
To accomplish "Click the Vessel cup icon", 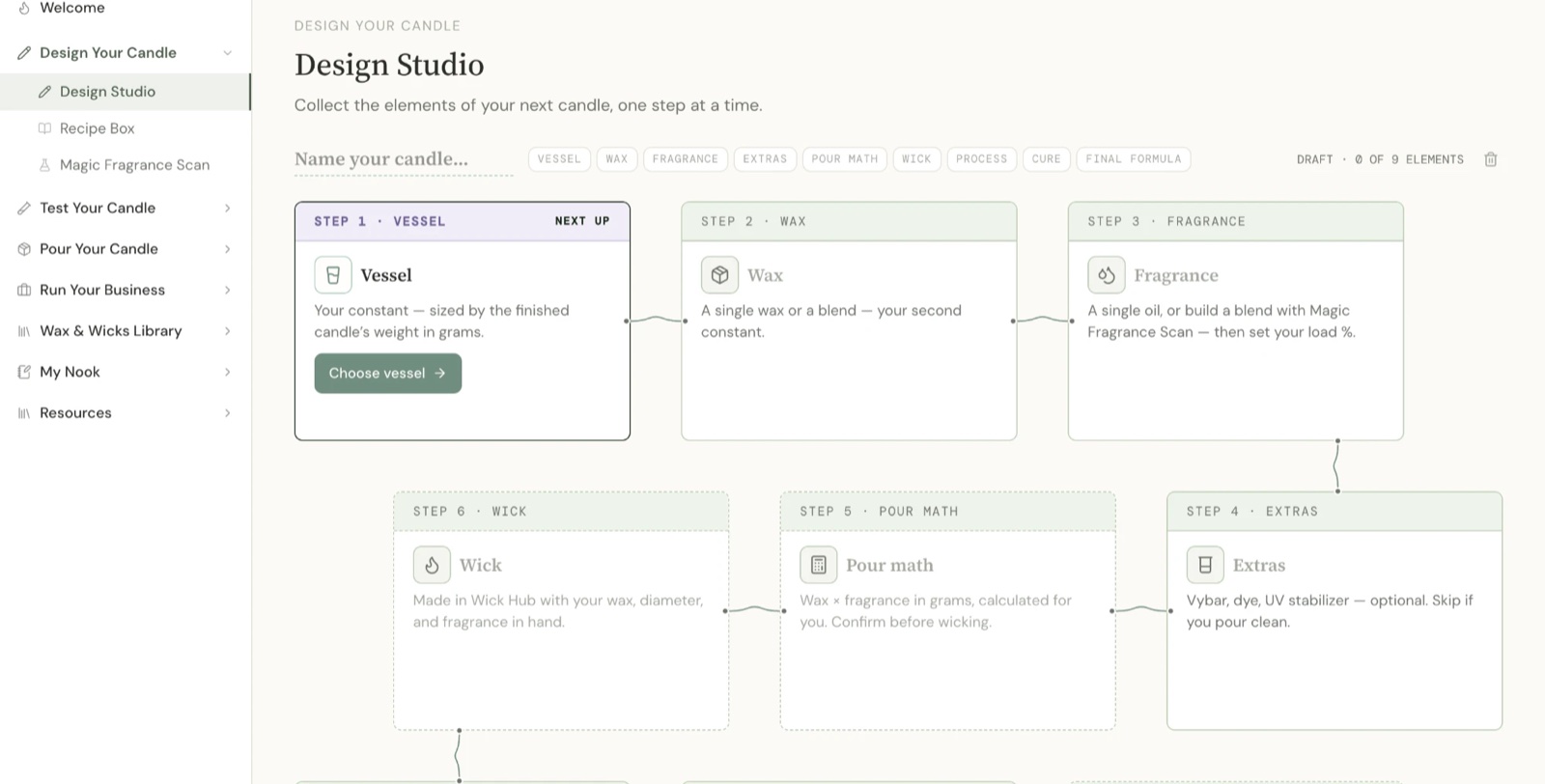I will click(x=333, y=275).
